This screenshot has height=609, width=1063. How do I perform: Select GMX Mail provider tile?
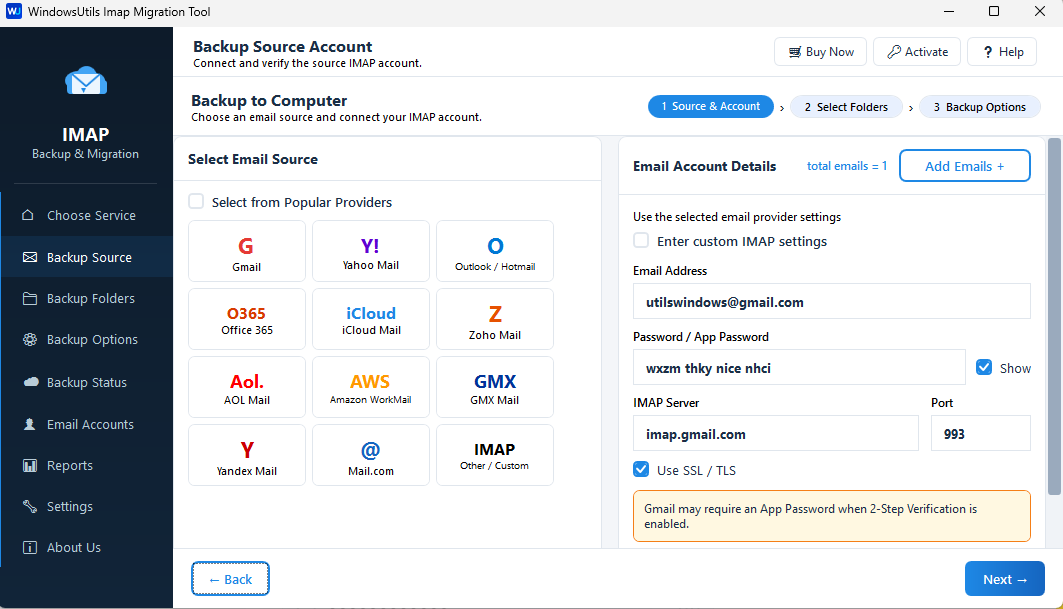pos(495,387)
